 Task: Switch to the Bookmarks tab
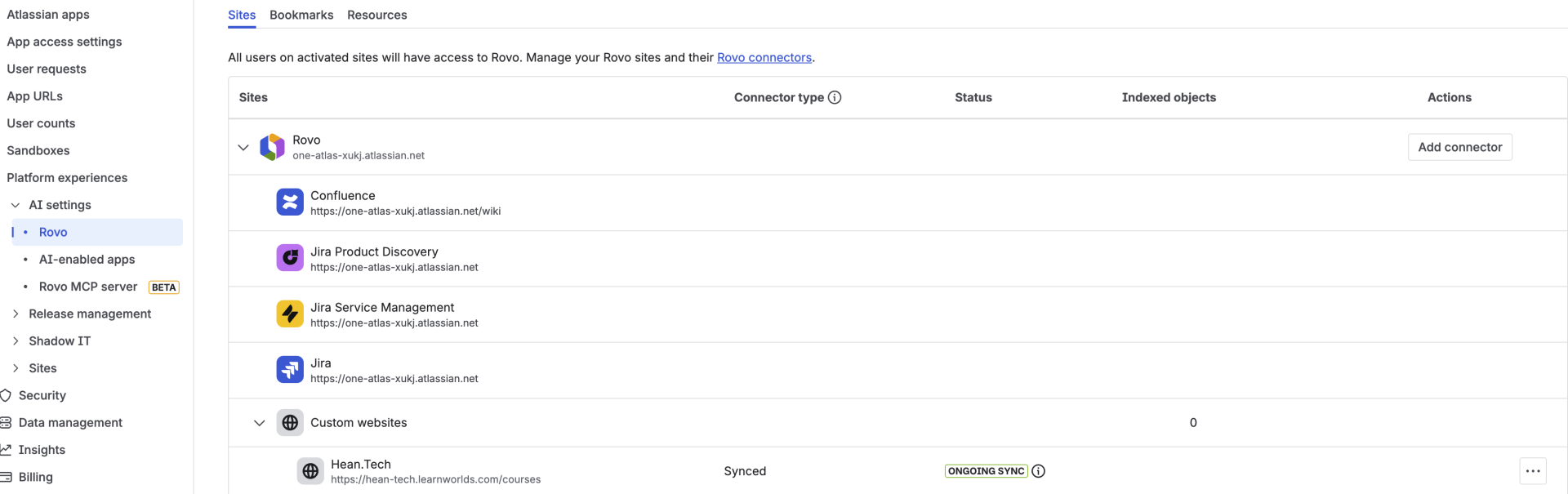(x=301, y=15)
